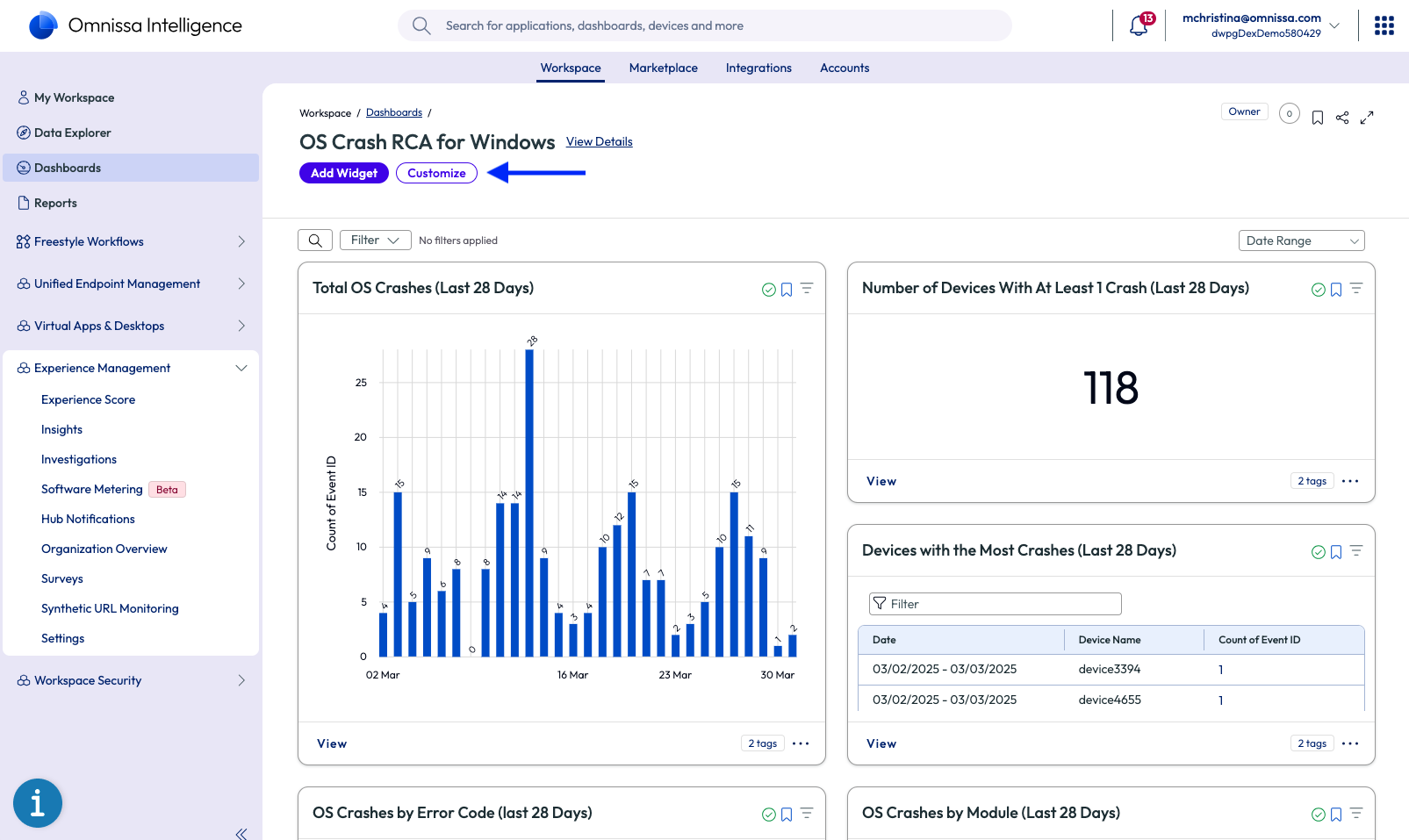
Task: Toggle the bookmark on the dashboard header
Action: coord(1318,118)
